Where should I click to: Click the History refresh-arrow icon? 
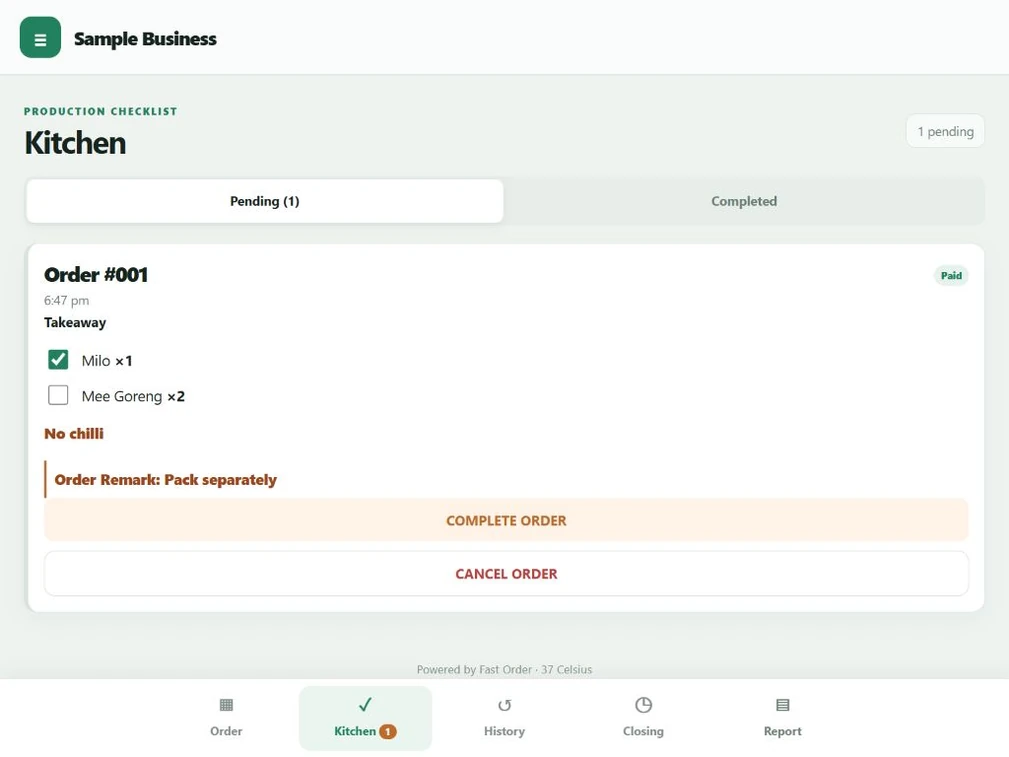pyautogui.click(x=504, y=706)
